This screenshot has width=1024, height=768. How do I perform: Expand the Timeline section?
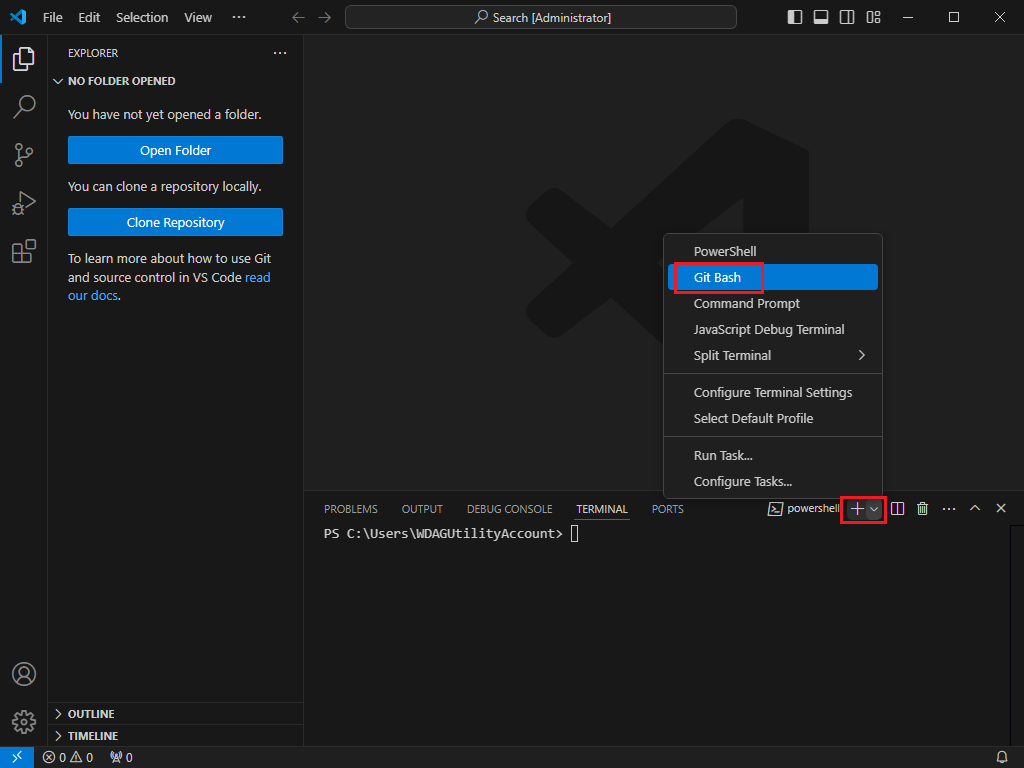click(x=92, y=736)
